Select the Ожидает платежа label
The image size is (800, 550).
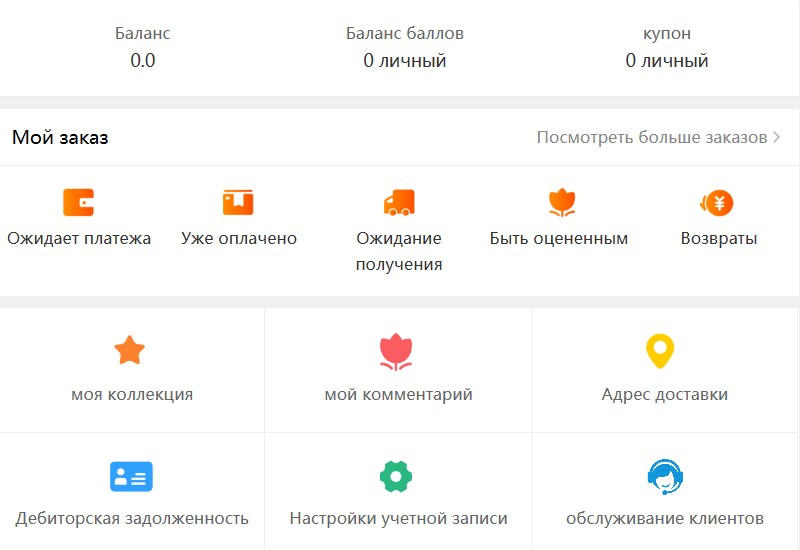tap(79, 238)
